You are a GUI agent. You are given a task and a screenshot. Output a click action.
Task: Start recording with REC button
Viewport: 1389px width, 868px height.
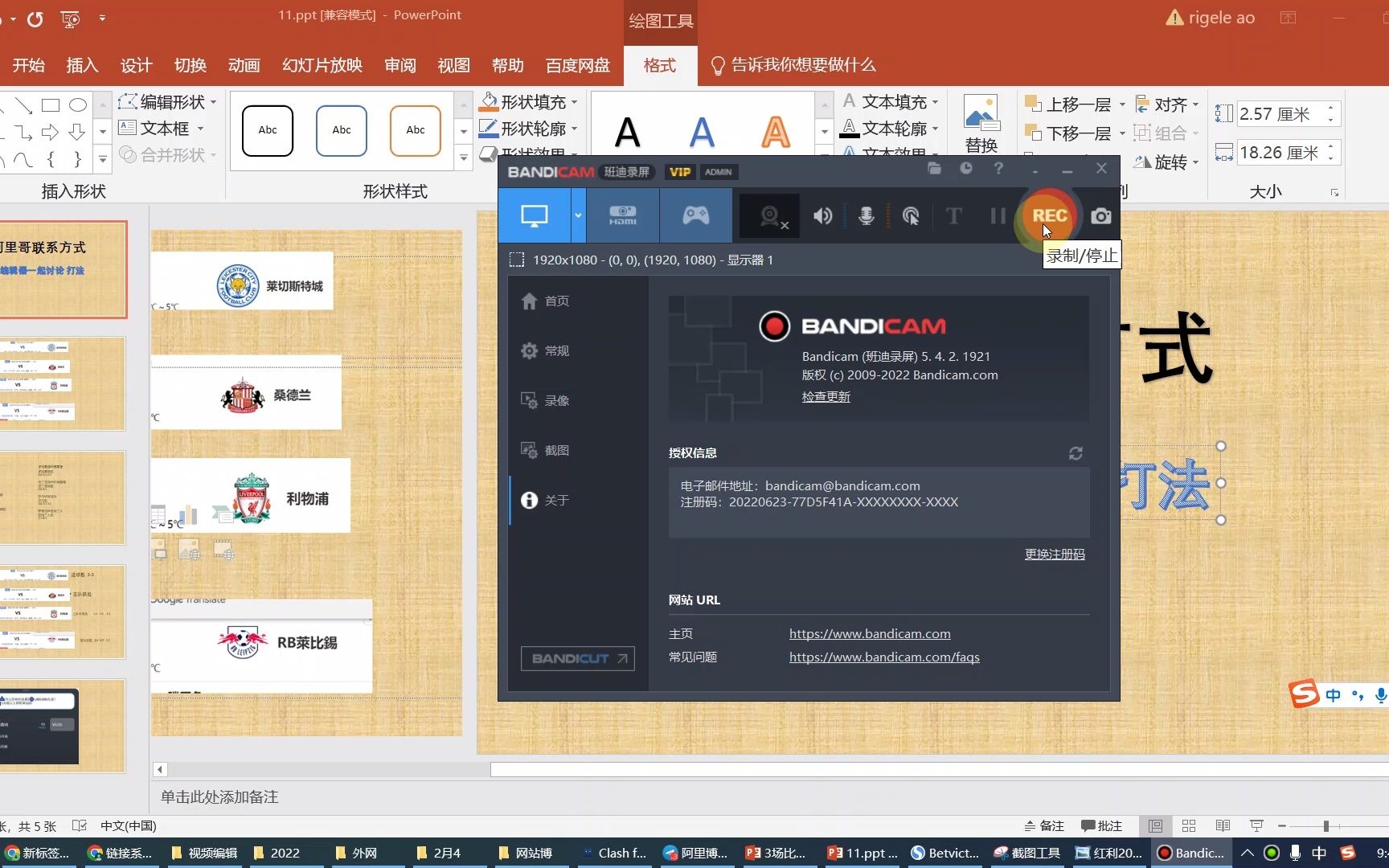coord(1050,215)
